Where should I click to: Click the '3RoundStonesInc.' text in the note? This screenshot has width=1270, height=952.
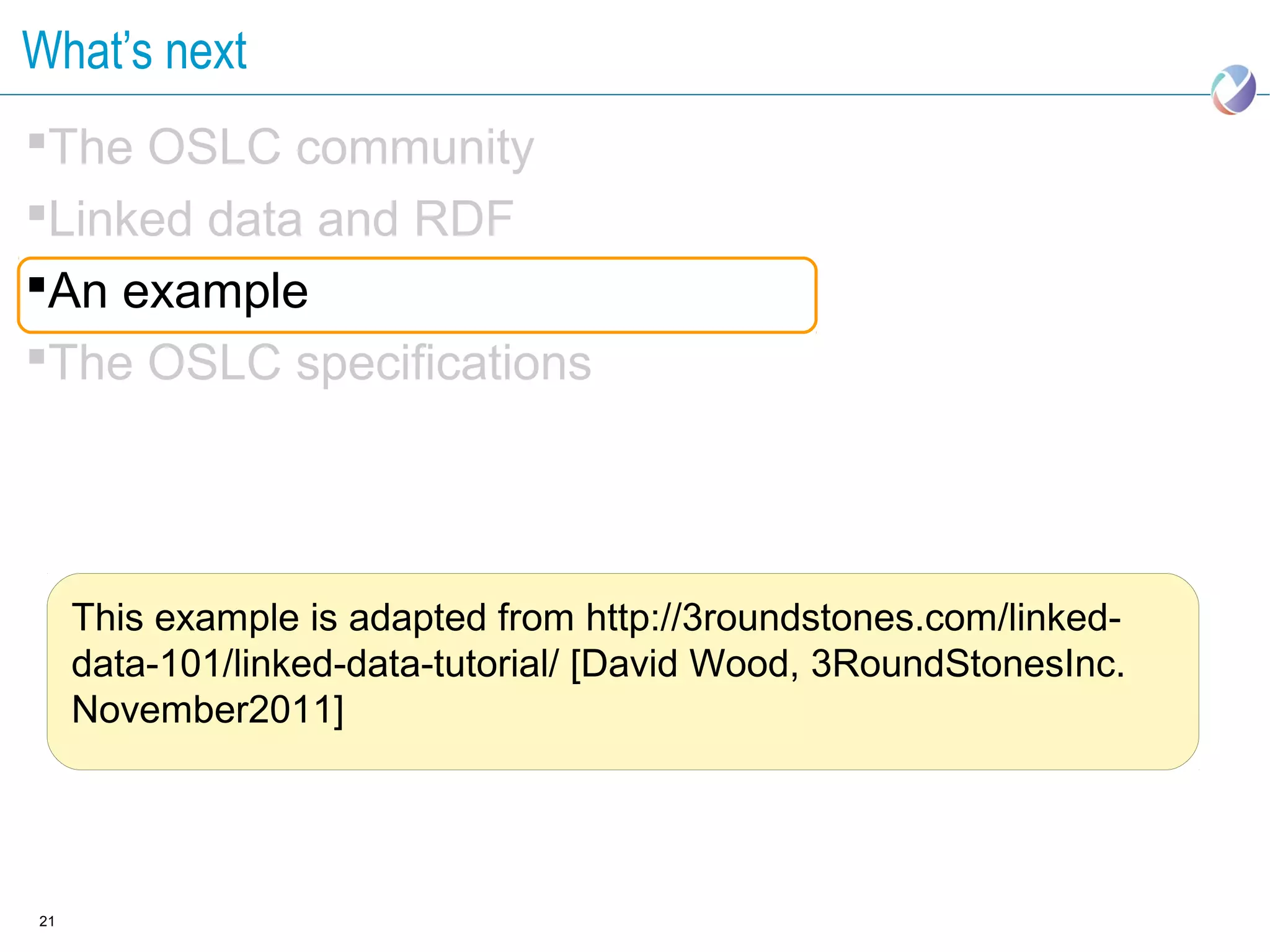(x=967, y=664)
